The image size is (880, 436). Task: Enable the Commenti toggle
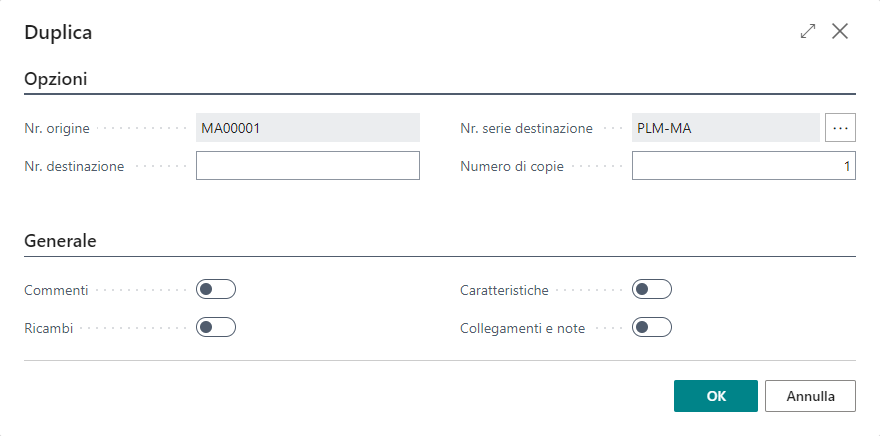216,290
